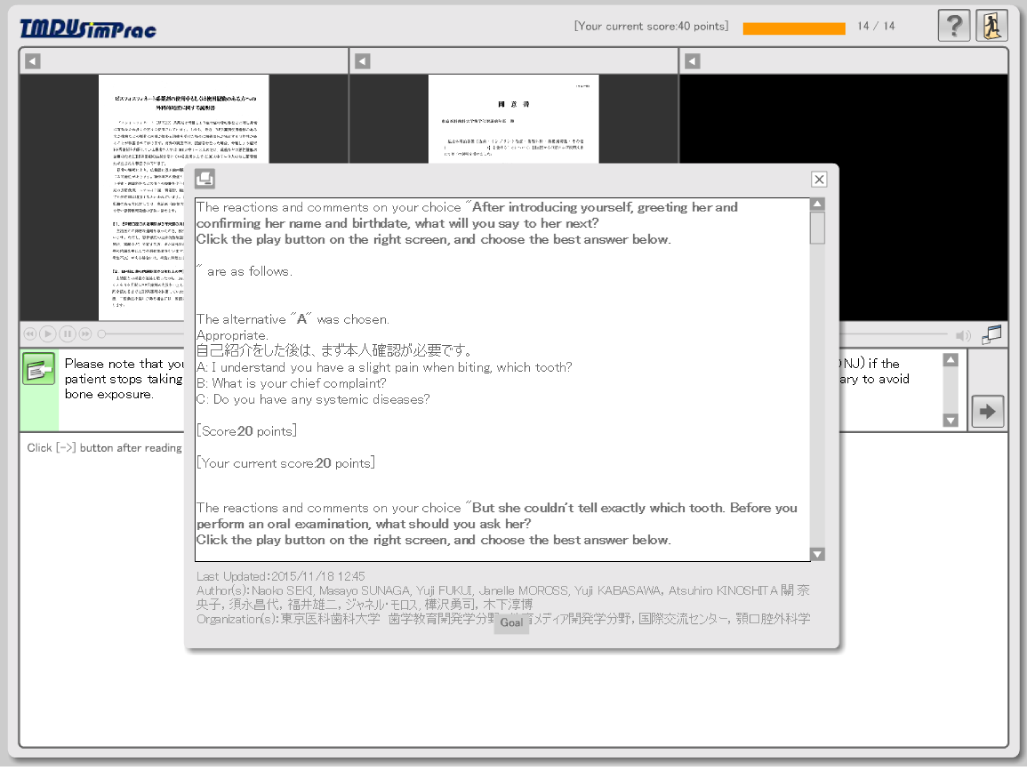Click the TMDU SimPrac logo
The width and height of the screenshot is (1027, 767).
click(88, 29)
